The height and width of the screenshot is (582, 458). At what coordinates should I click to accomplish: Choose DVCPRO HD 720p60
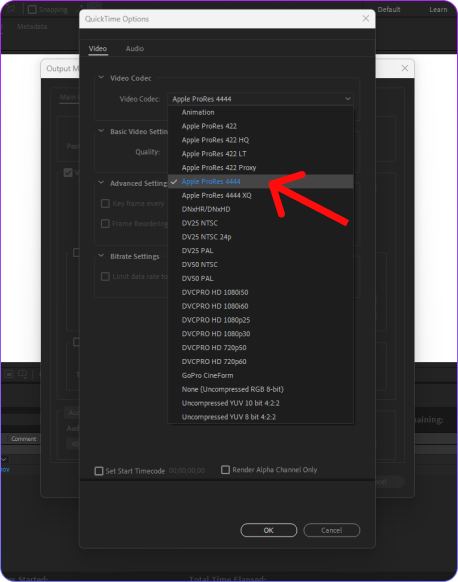[x=261, y=362]
